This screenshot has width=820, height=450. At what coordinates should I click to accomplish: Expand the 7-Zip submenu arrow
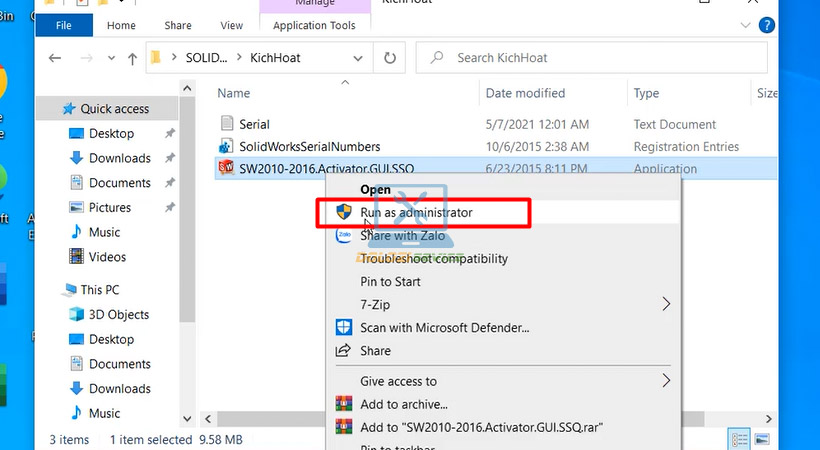tap(666, 304)
